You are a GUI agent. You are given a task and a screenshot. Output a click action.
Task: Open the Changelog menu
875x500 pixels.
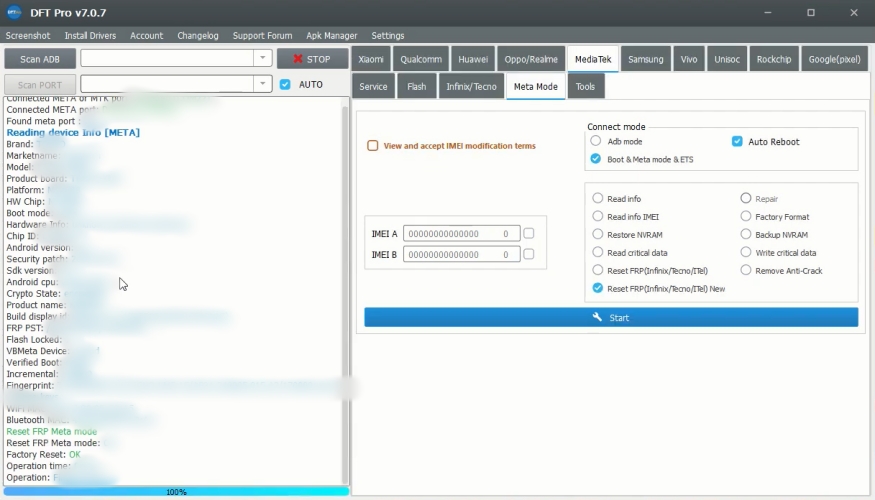coord(198,35)
